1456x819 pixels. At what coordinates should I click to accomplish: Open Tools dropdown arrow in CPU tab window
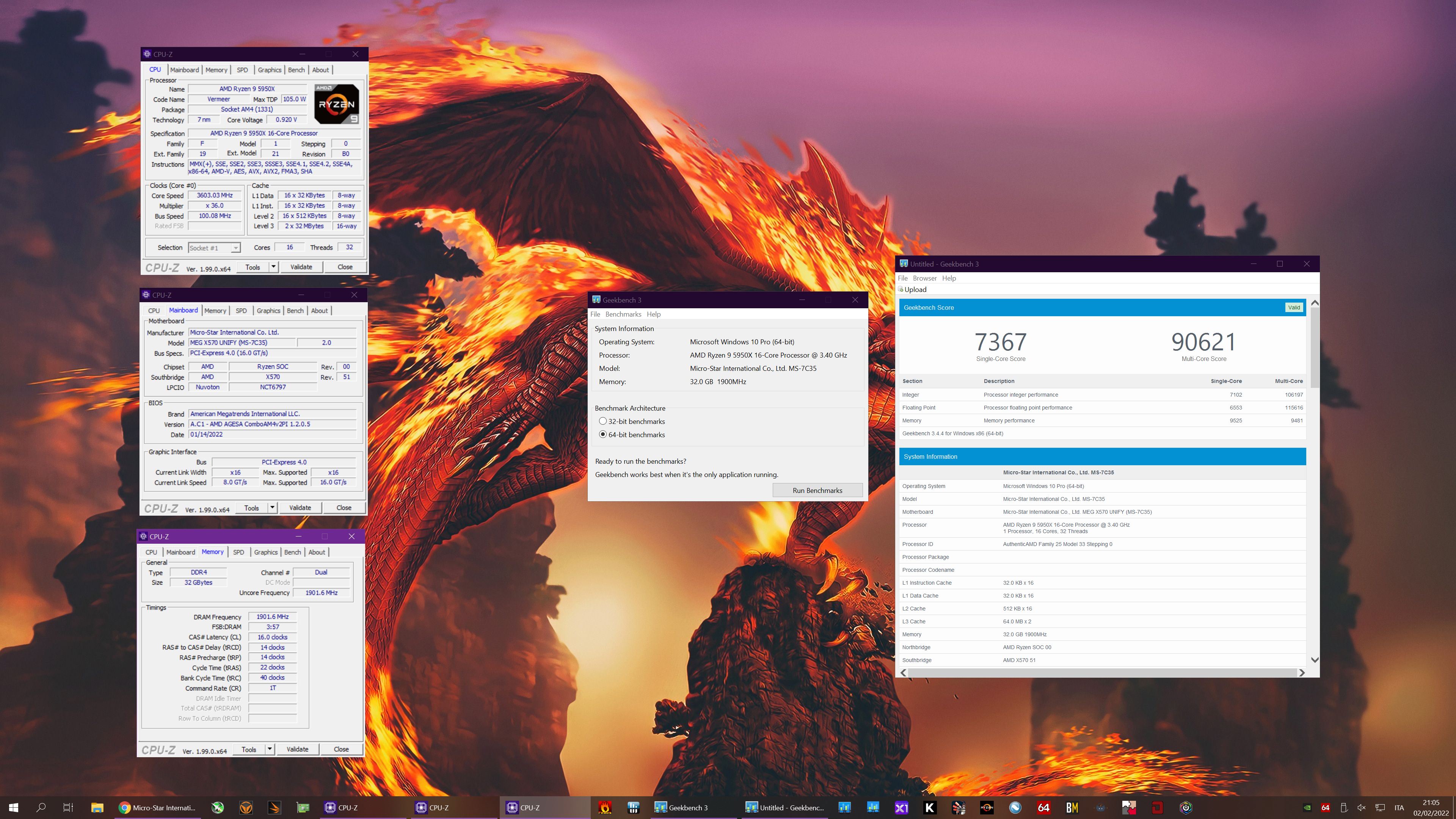273,267
